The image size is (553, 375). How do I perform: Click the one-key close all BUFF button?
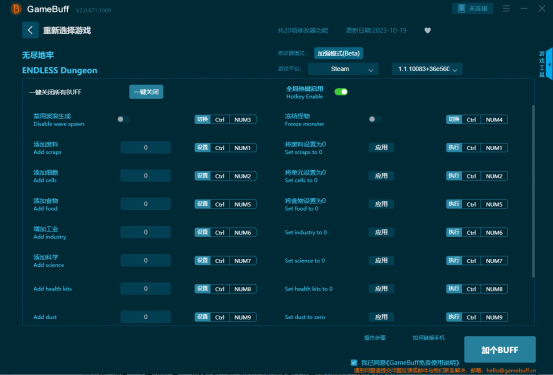(x=146, y=92)
